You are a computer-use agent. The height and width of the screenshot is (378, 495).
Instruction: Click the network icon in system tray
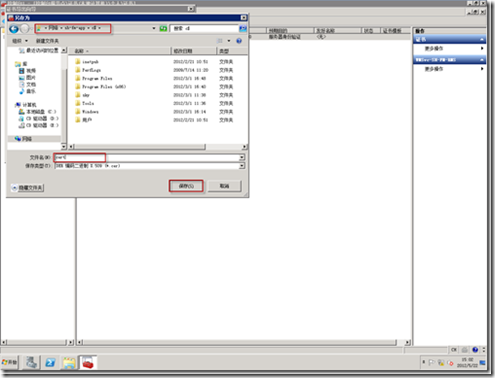click(441, 362)
